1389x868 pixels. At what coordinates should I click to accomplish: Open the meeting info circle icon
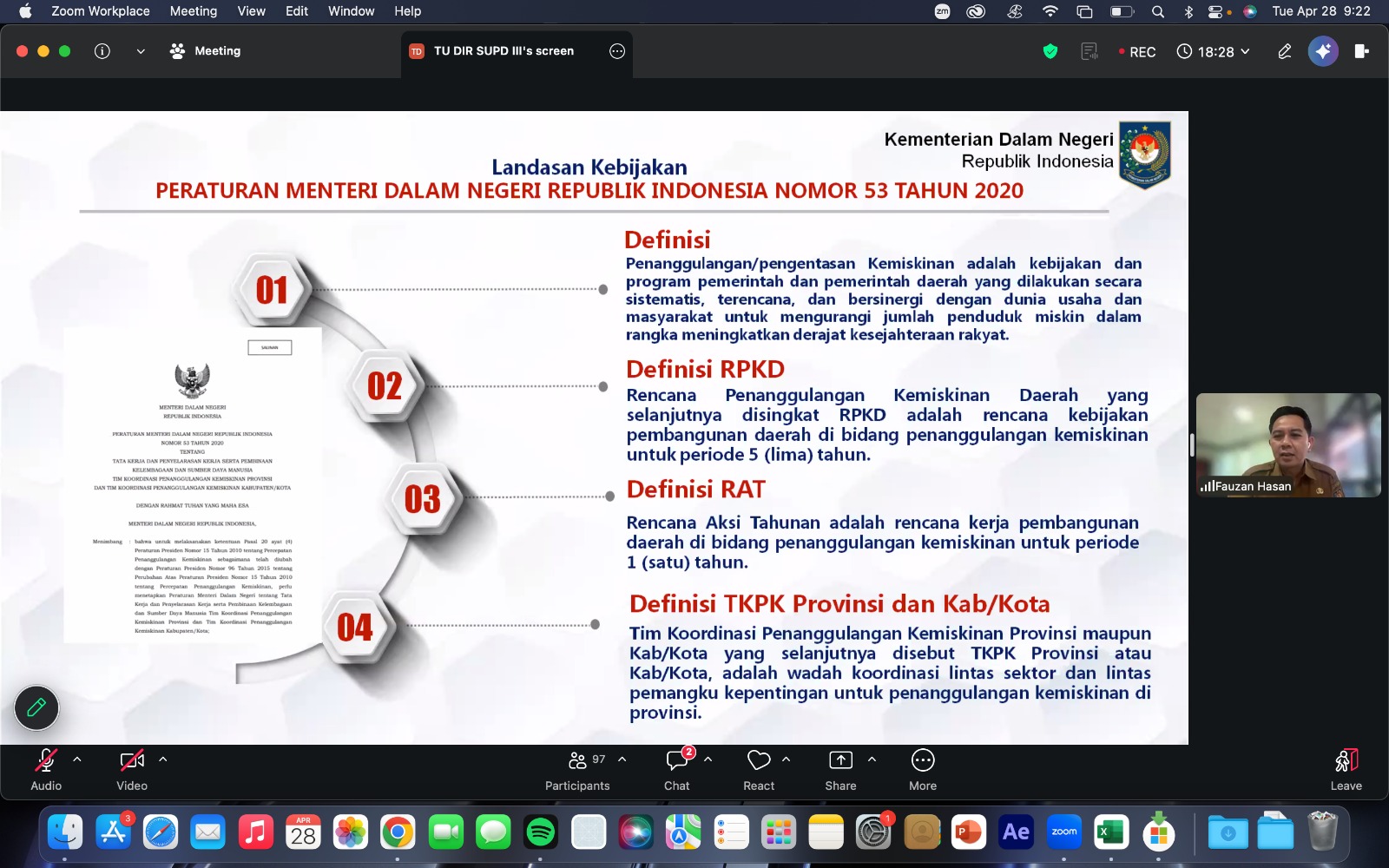[x=102, y=51]
